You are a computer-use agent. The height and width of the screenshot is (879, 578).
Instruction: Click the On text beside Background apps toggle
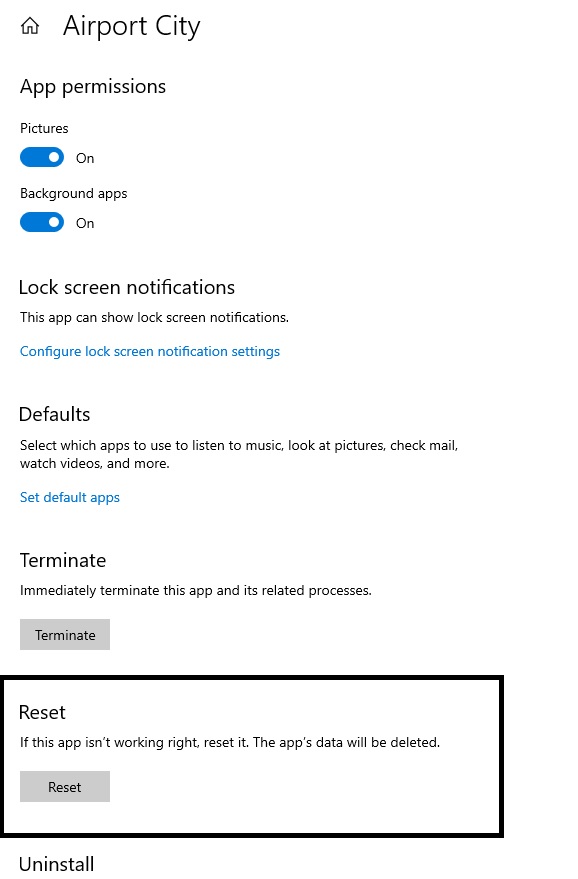[85, 224]
